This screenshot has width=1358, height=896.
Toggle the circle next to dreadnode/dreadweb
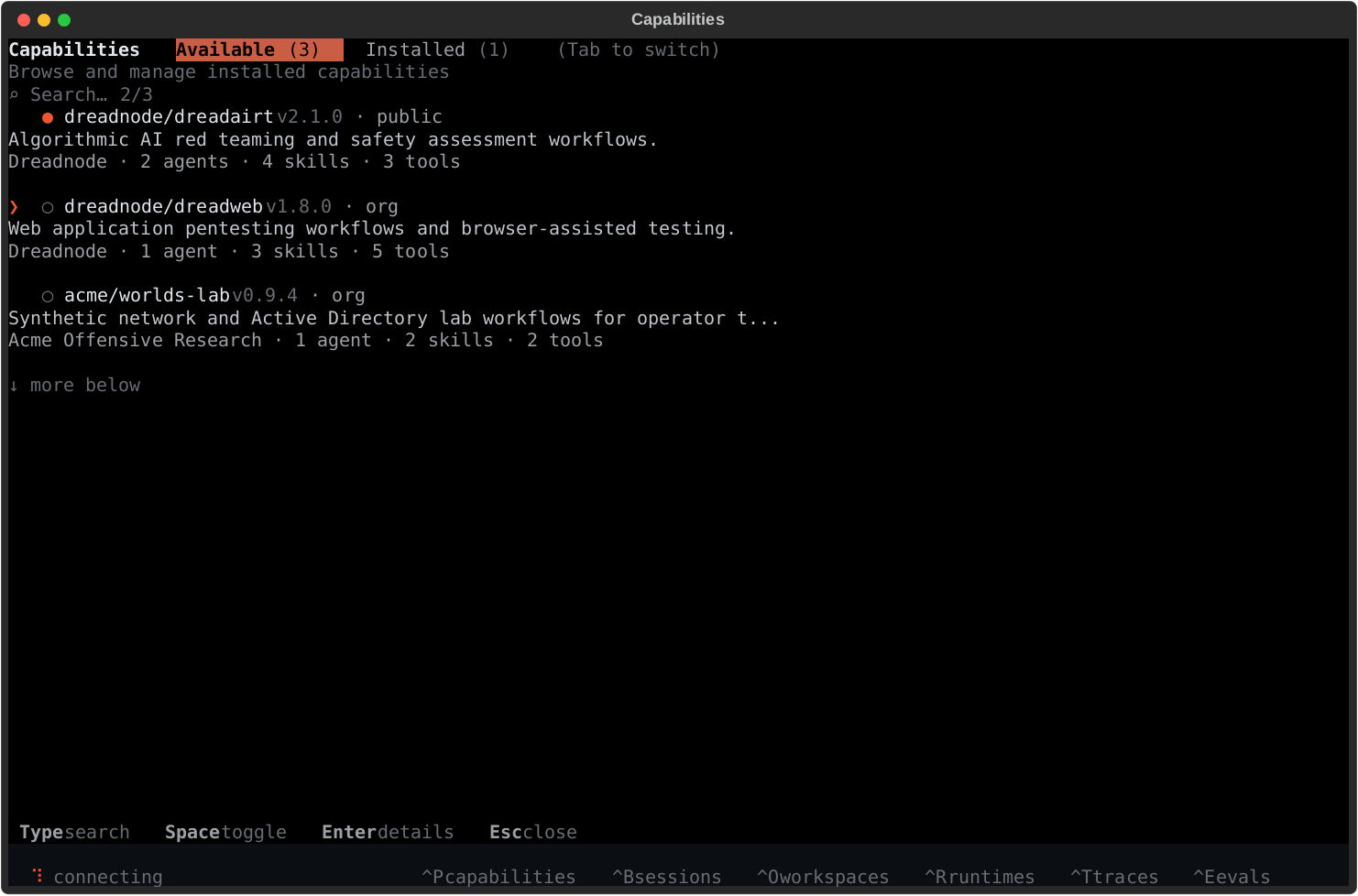click(x=47, y=206)
